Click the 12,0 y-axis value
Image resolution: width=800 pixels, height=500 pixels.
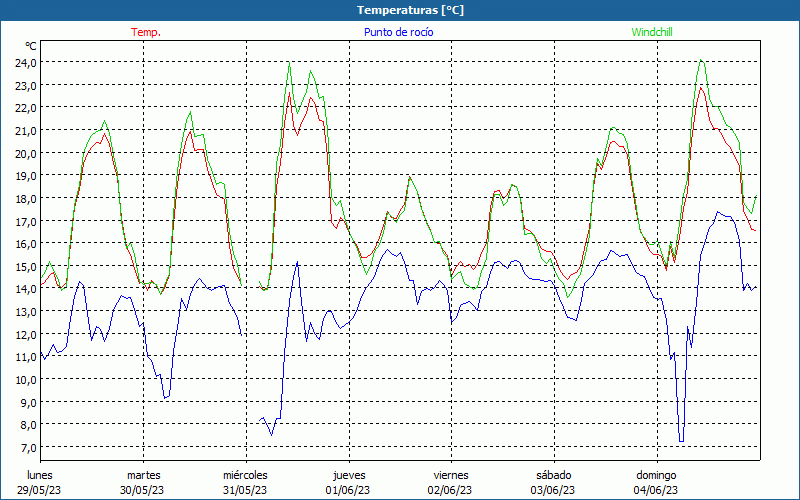coord(26,335)
